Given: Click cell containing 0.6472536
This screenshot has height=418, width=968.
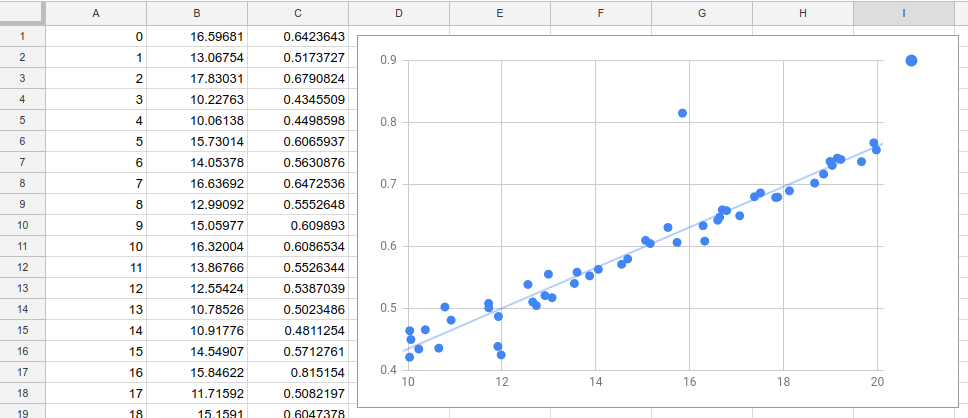Looking at the screenshot, I should click(298, 183).
